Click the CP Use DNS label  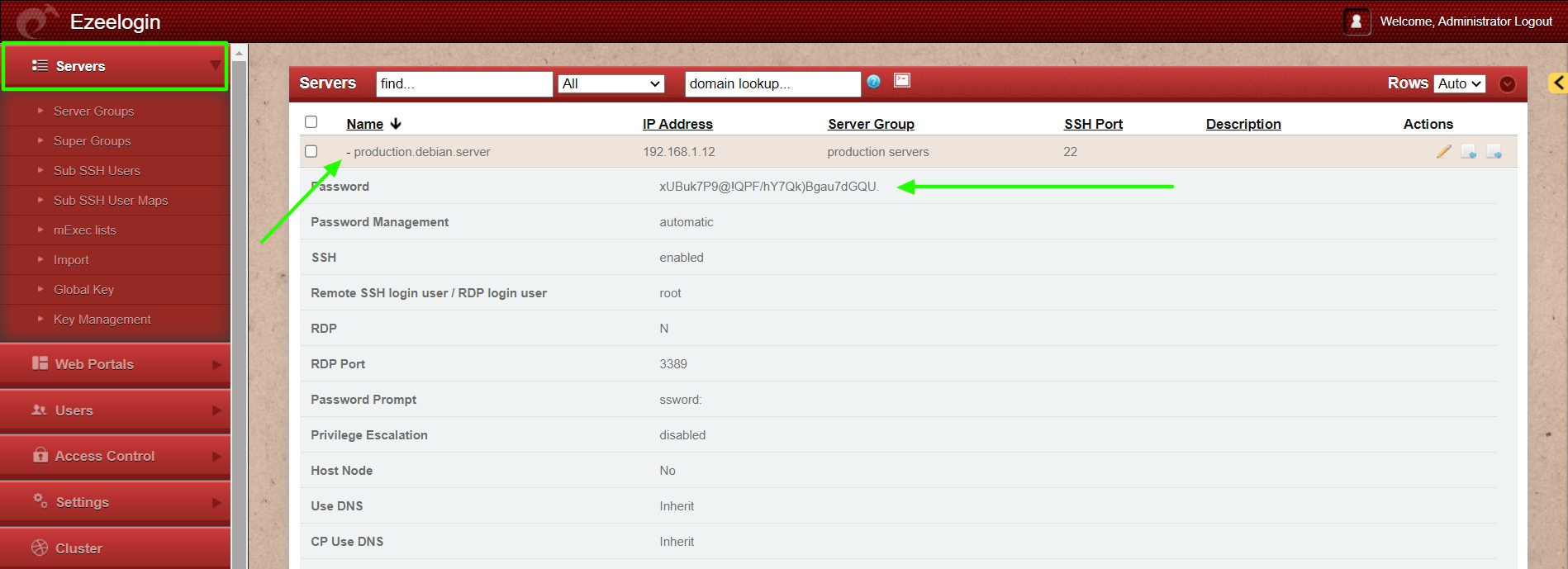pos(347,542)
